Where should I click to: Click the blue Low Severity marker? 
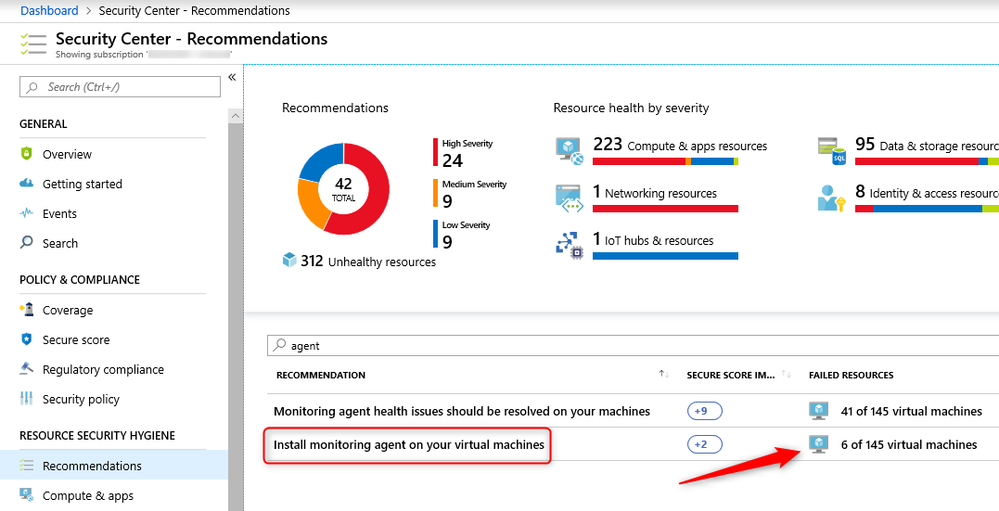click(x=436, y=234)
